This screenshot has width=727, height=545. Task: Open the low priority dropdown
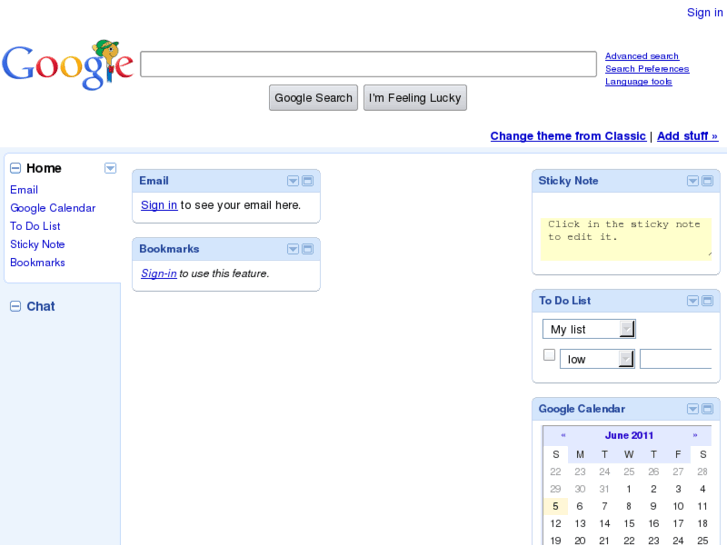click(x=597, y=359)
